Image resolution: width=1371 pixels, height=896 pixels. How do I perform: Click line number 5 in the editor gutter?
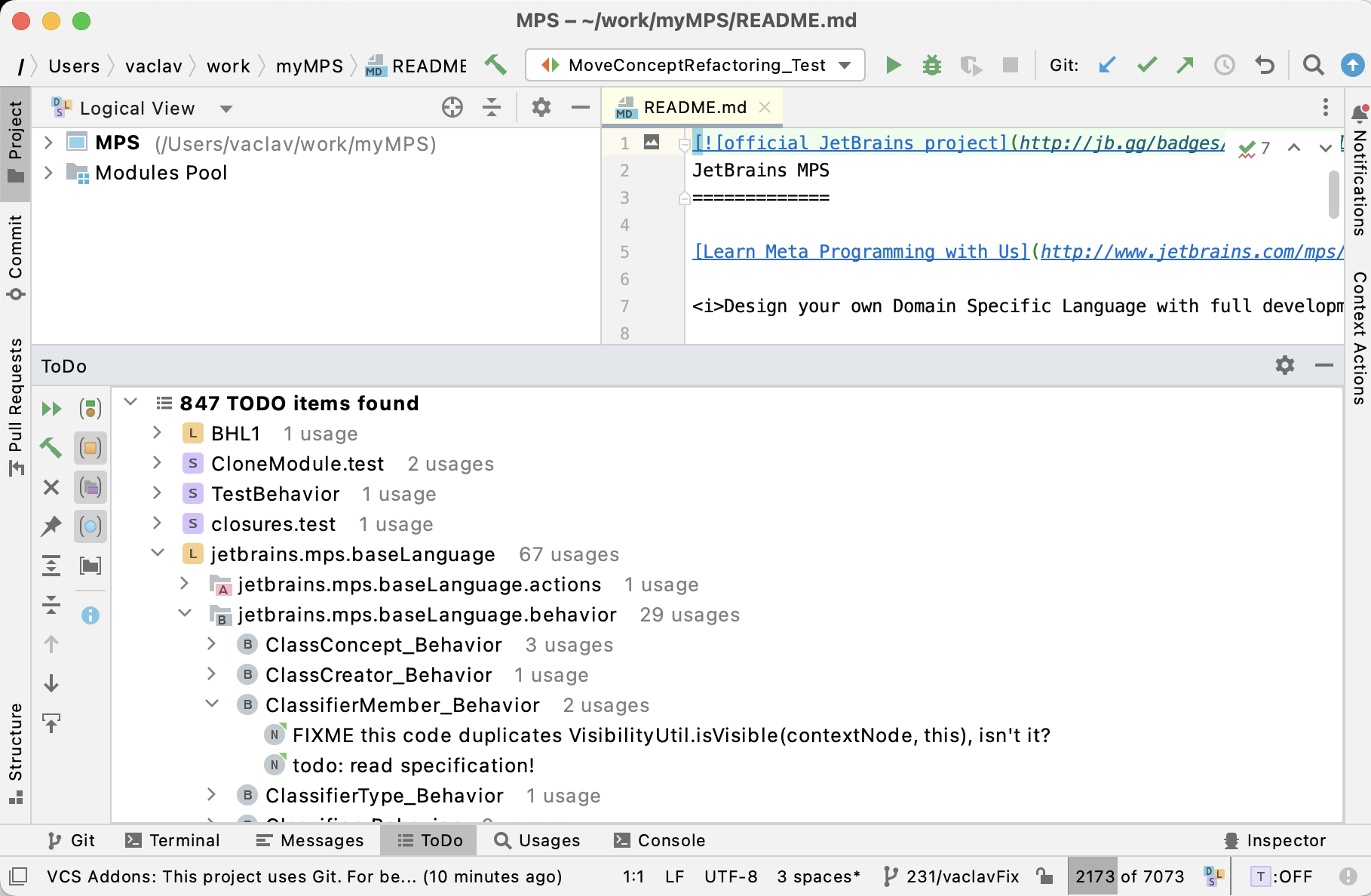(624, 252)
